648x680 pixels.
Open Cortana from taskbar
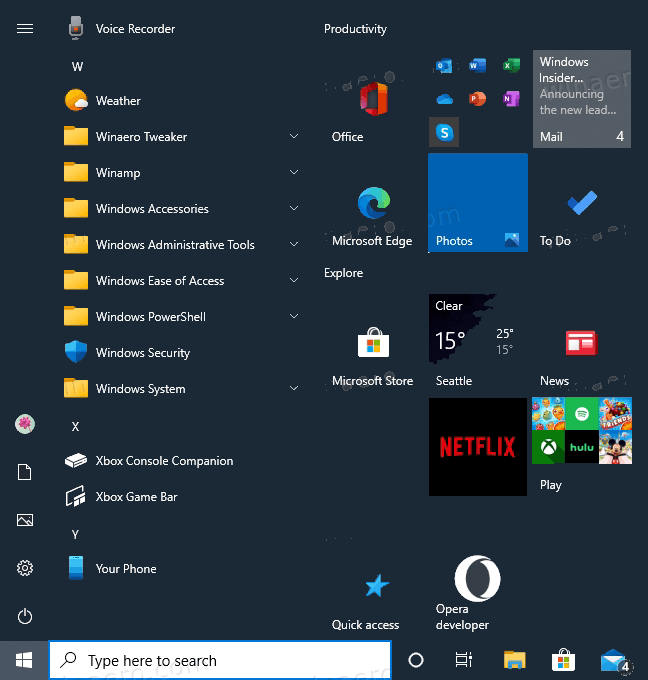[x=416, y=660]
